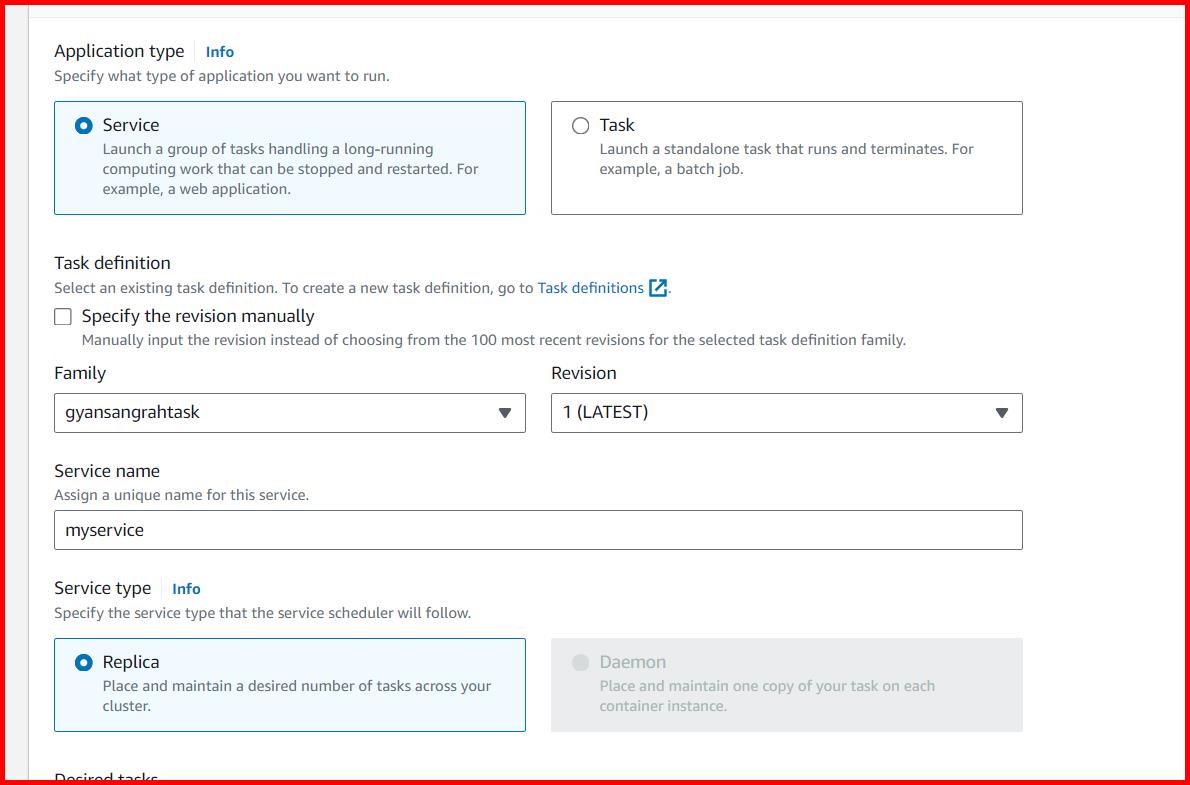
Task: Click the myservice text value
Action: 104,529
